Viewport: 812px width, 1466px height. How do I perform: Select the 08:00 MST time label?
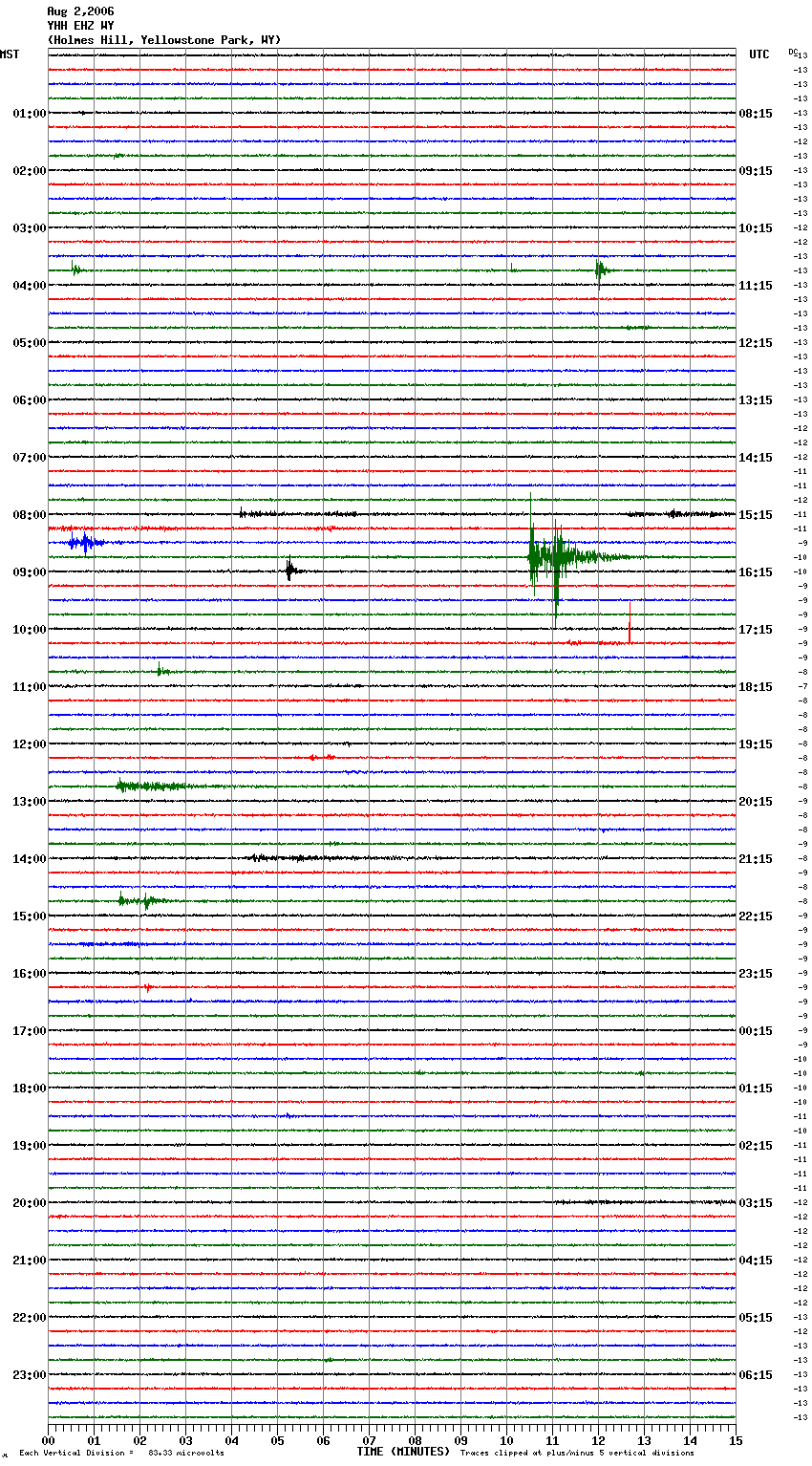tap(30, 515)
